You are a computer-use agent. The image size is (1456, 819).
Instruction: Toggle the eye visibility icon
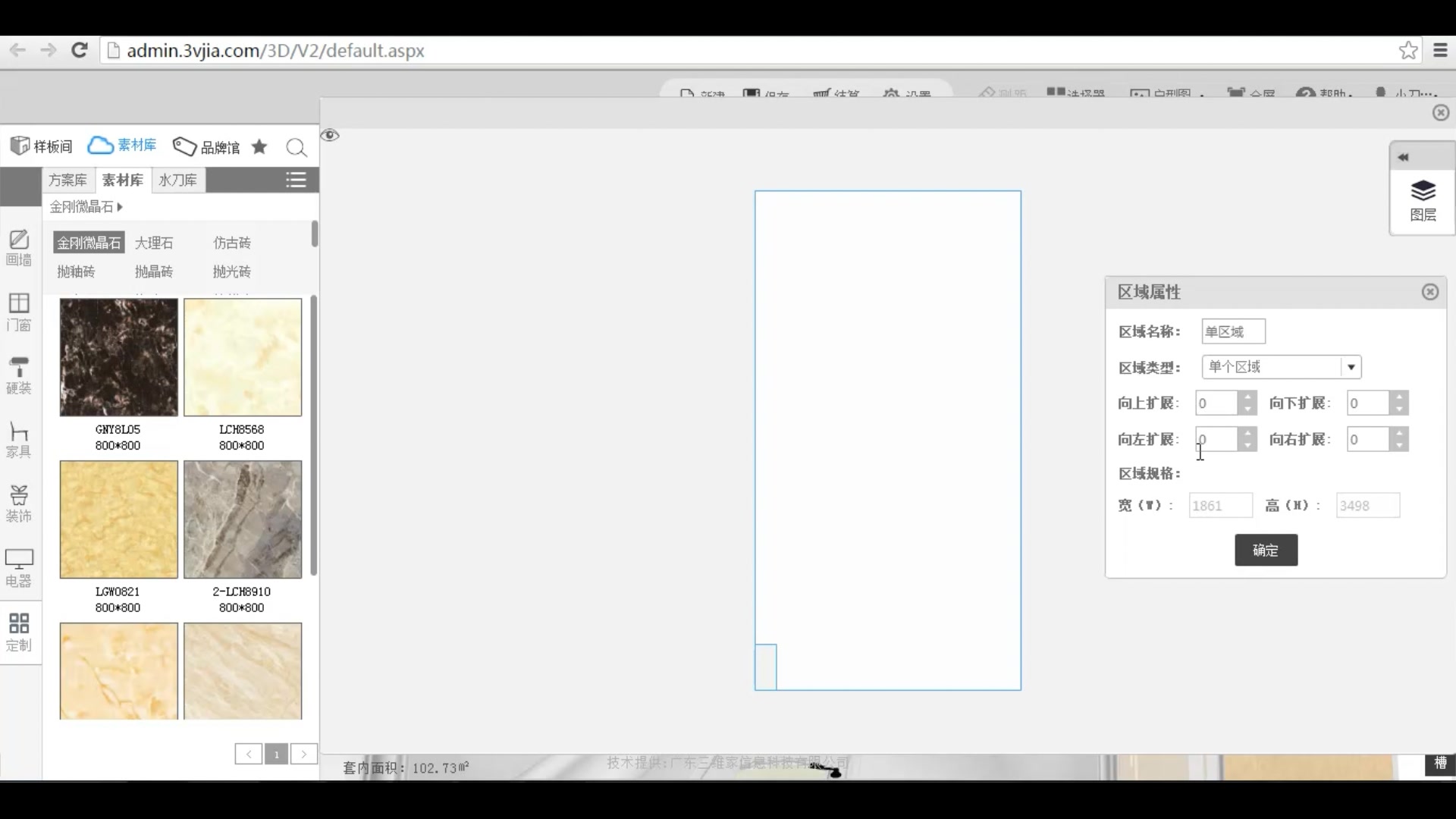point(329,135)
